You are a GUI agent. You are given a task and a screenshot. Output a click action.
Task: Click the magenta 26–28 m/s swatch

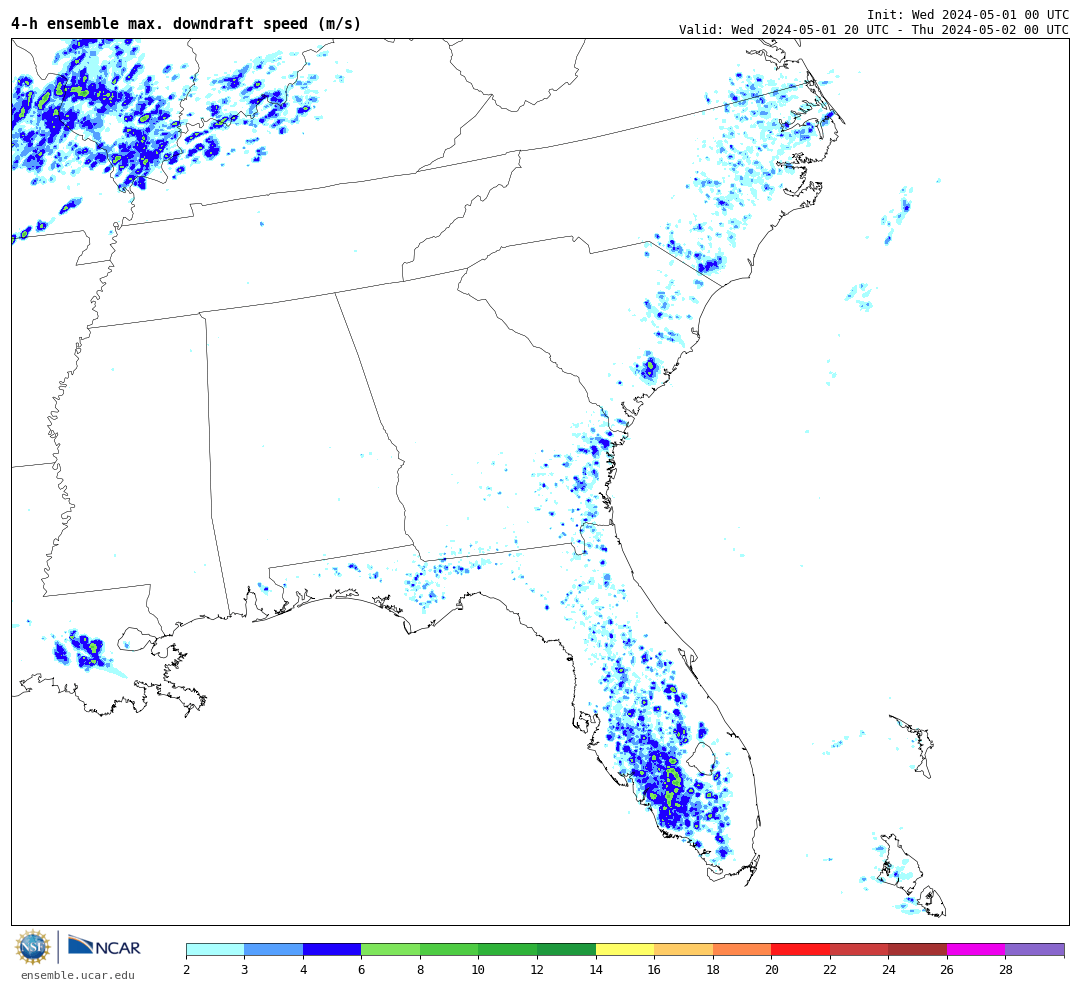click(x=976, y=949)
